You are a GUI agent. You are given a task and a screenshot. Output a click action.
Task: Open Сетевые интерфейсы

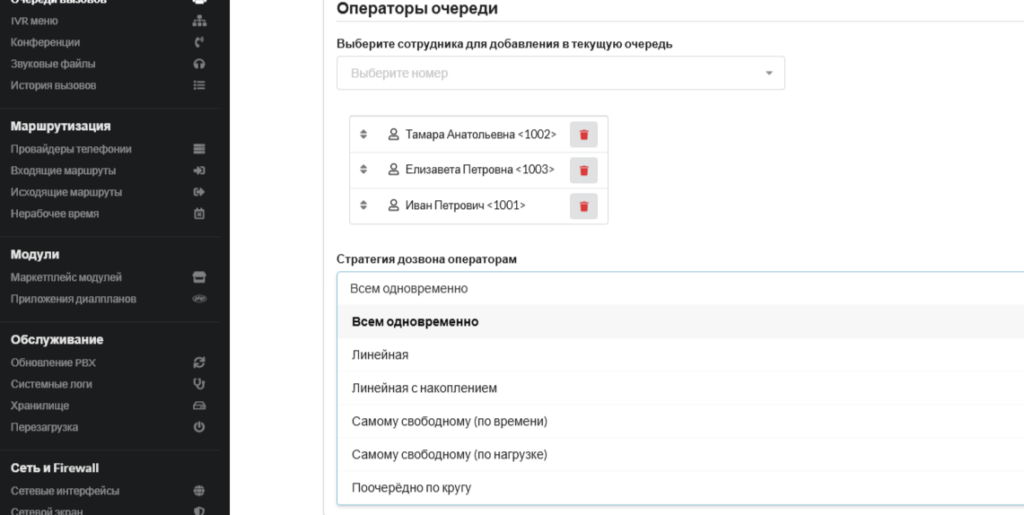coord(65,491)
